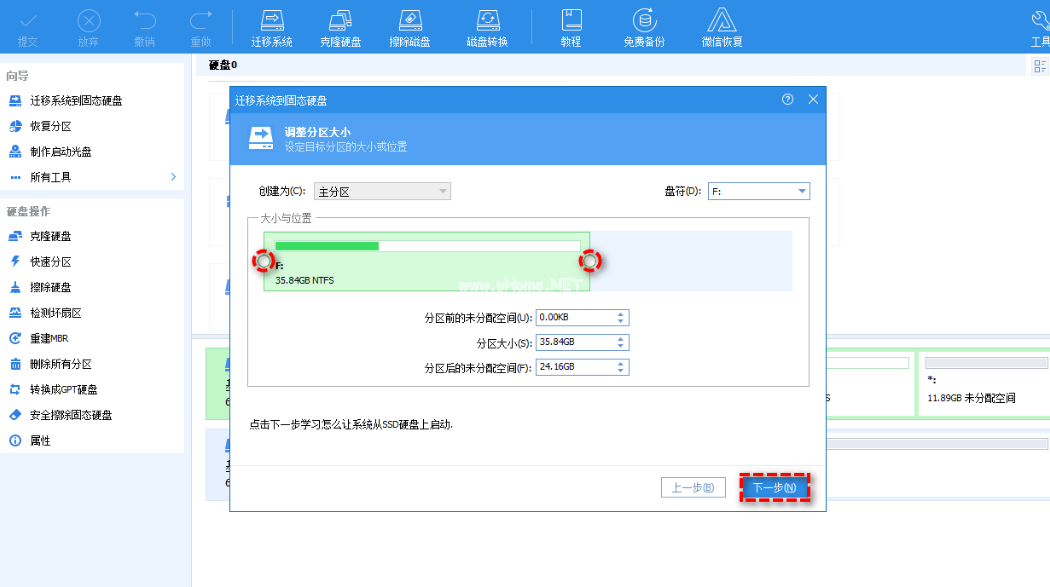Click the 免费备份 toolbar icon
The width and height of the screenshot is (1050, 587).
644,27
